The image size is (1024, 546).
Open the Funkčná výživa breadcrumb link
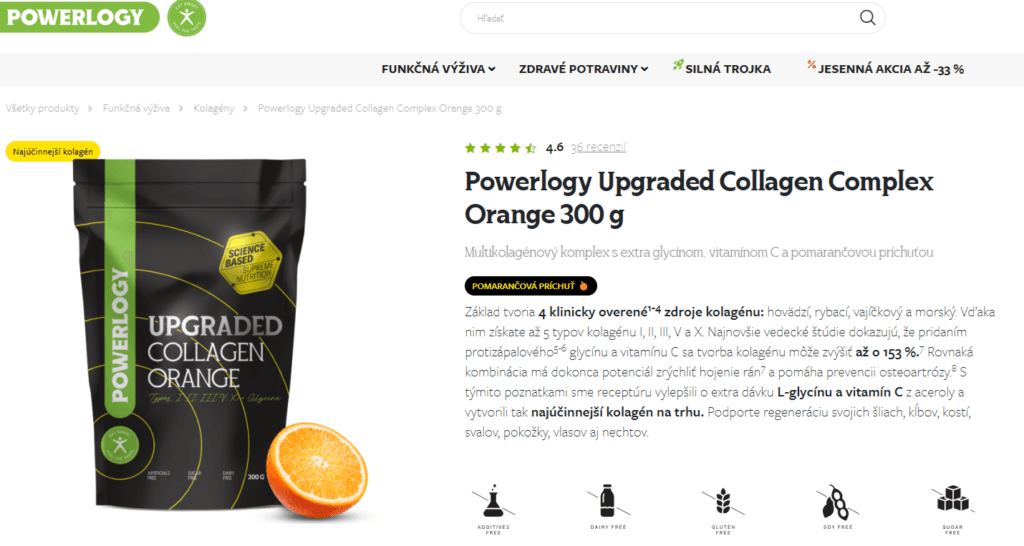(136, 108)
